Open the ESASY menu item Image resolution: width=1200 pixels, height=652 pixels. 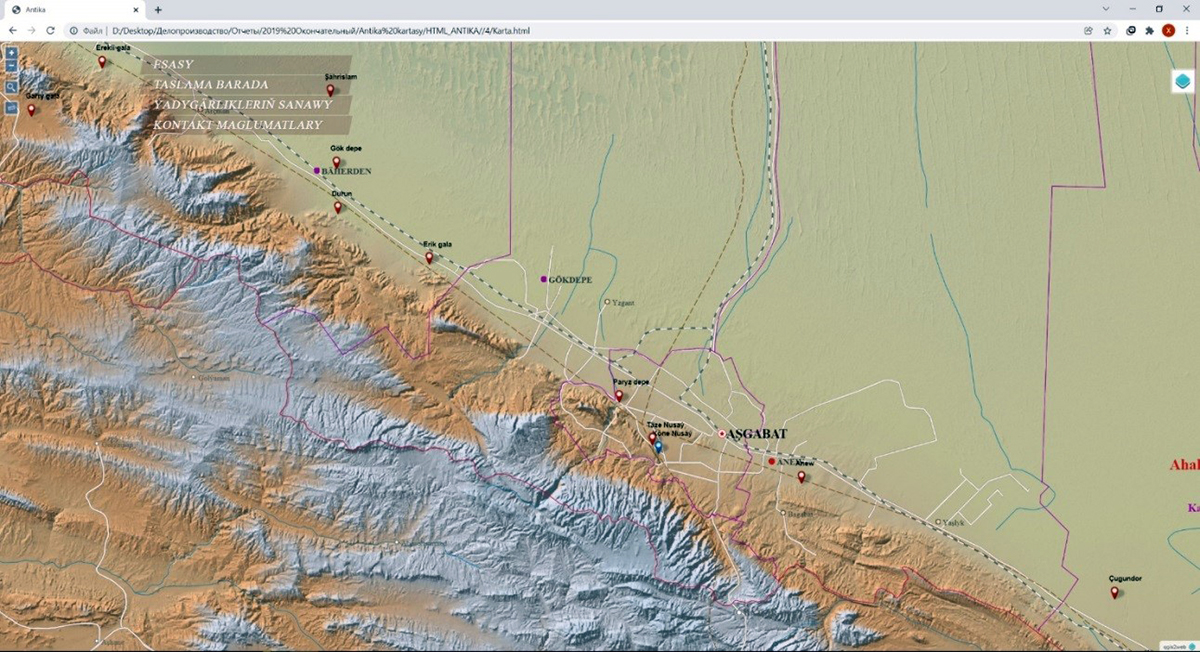pos(174,64)
